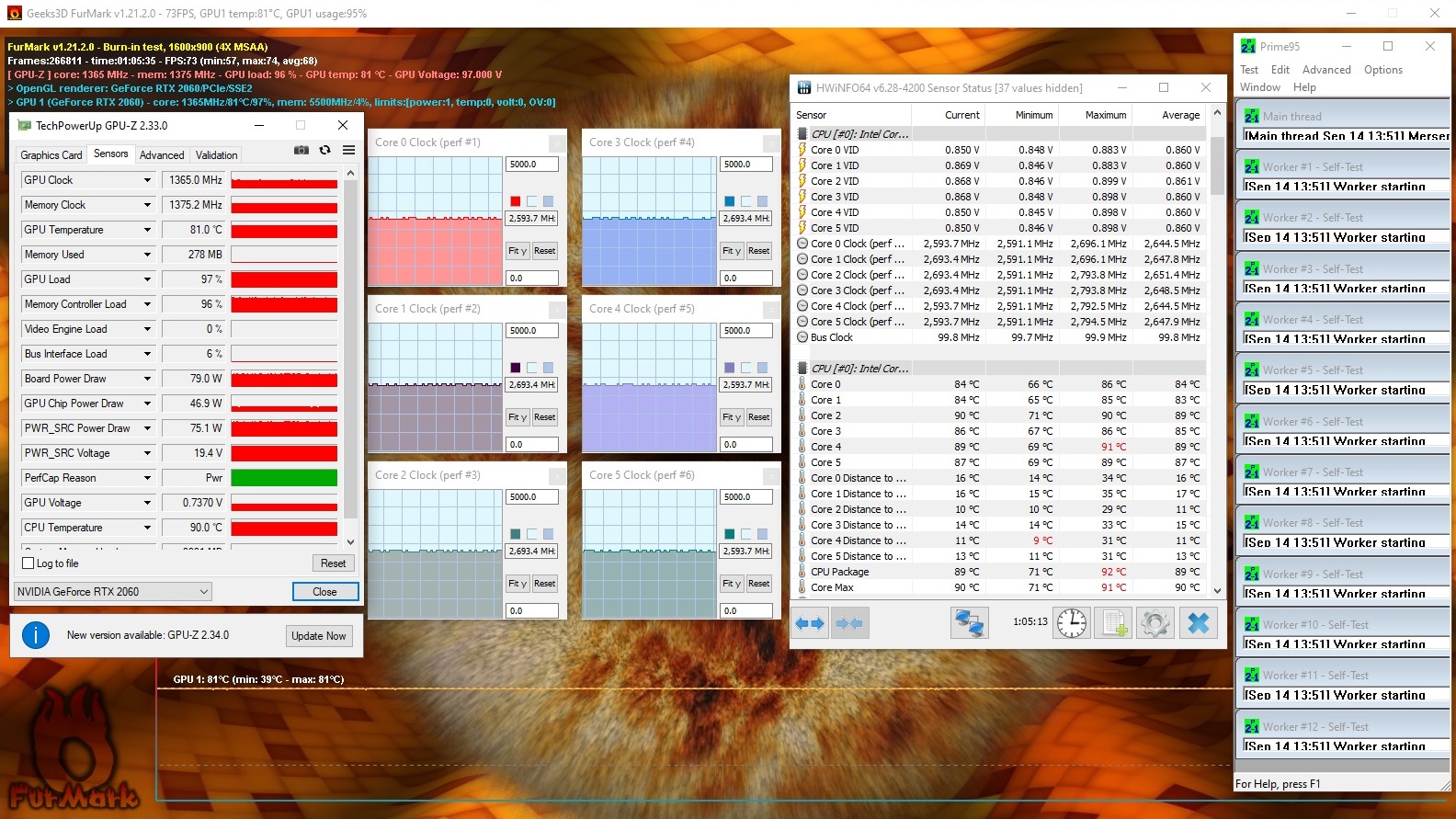Click the GPU-Z refresh sensors icon

click(x=324, y=150)
